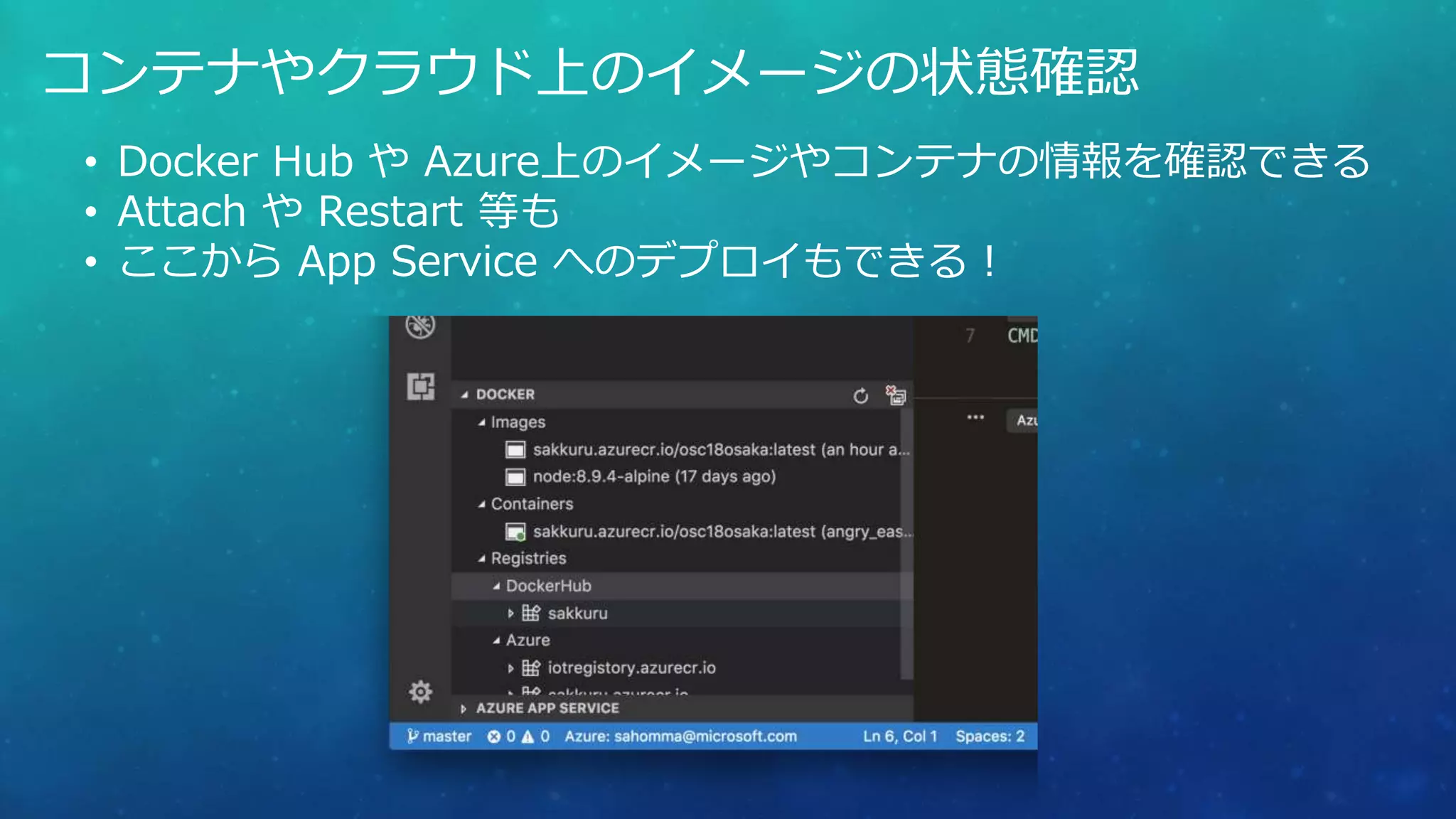
Task: Click the Docker tree vertical scrollbar
Action: tap(906, 543)
